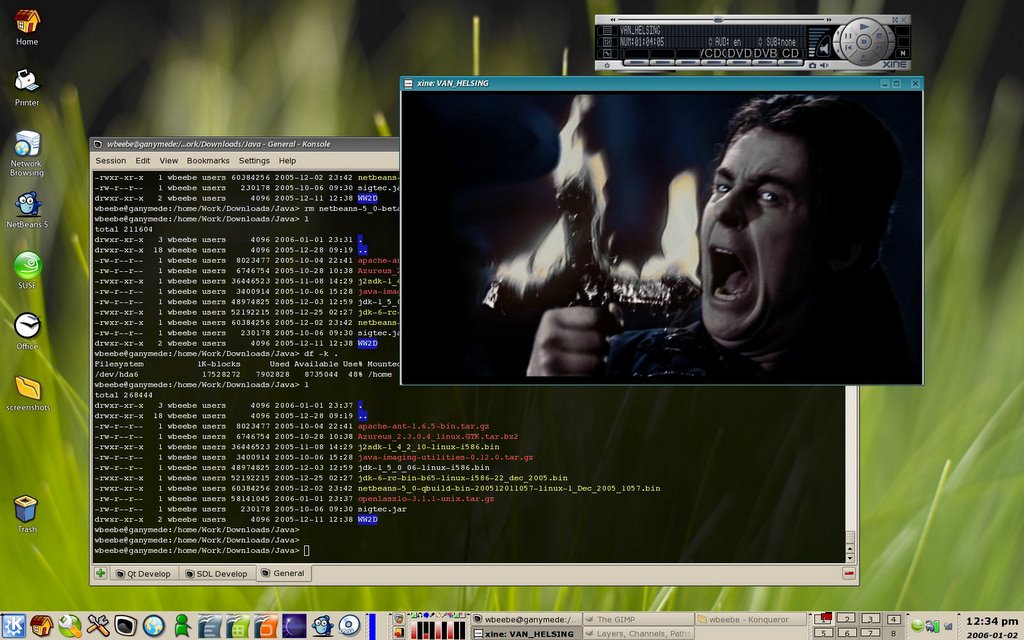Viewport: 1024px width, 640px height.
Task: Open the xine playlist editor button
Action: tap(607, 31)
